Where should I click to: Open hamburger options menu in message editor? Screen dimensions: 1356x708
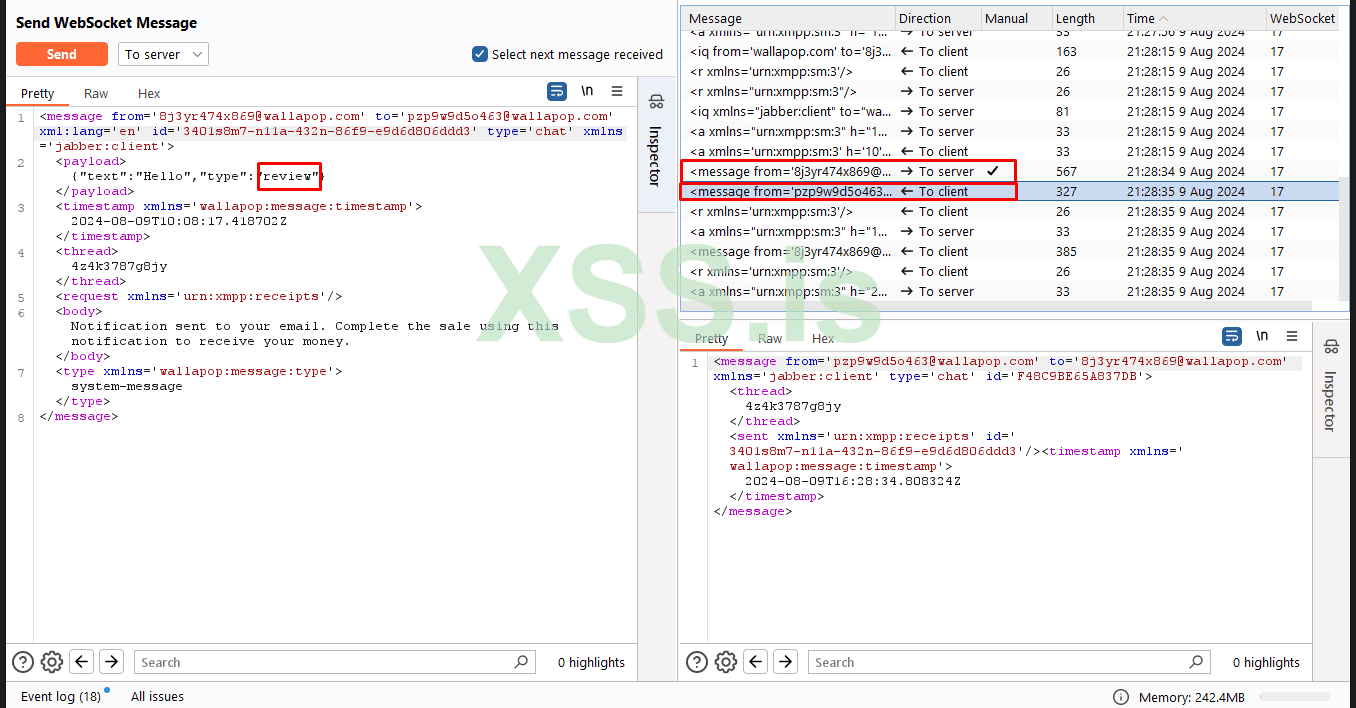[617, 91]
